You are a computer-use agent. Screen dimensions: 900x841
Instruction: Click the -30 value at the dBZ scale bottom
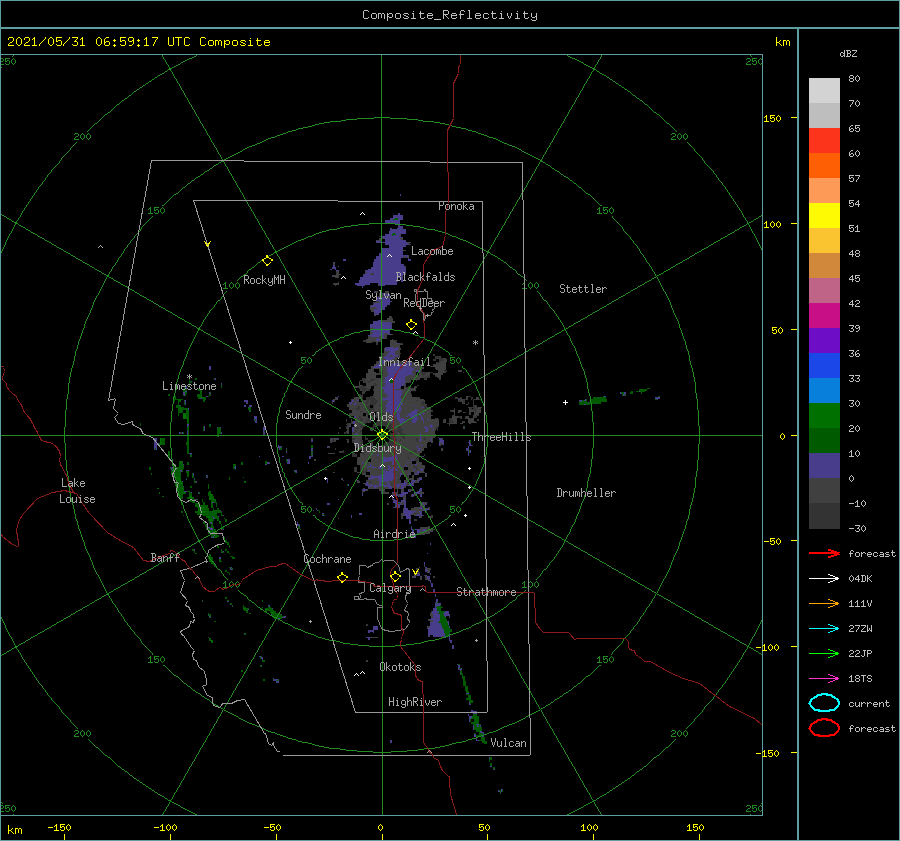click(x=857, y=528)
